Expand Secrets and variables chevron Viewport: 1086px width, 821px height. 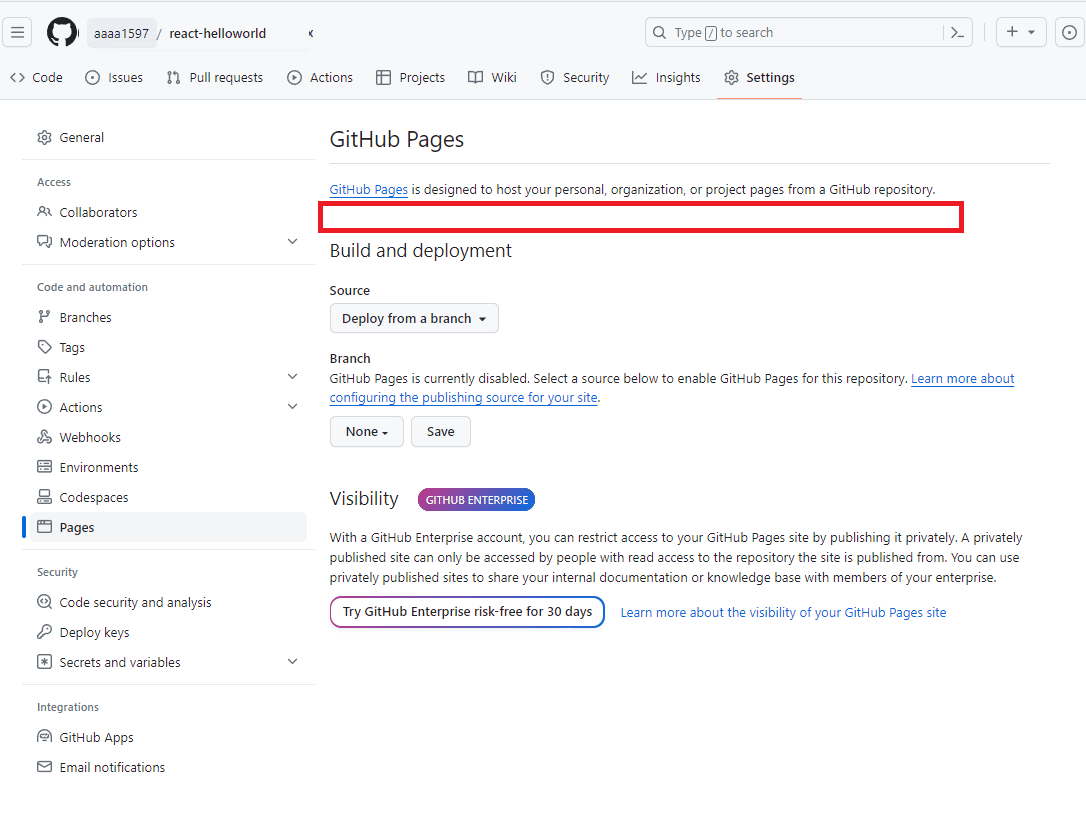[x=292, y=661]
